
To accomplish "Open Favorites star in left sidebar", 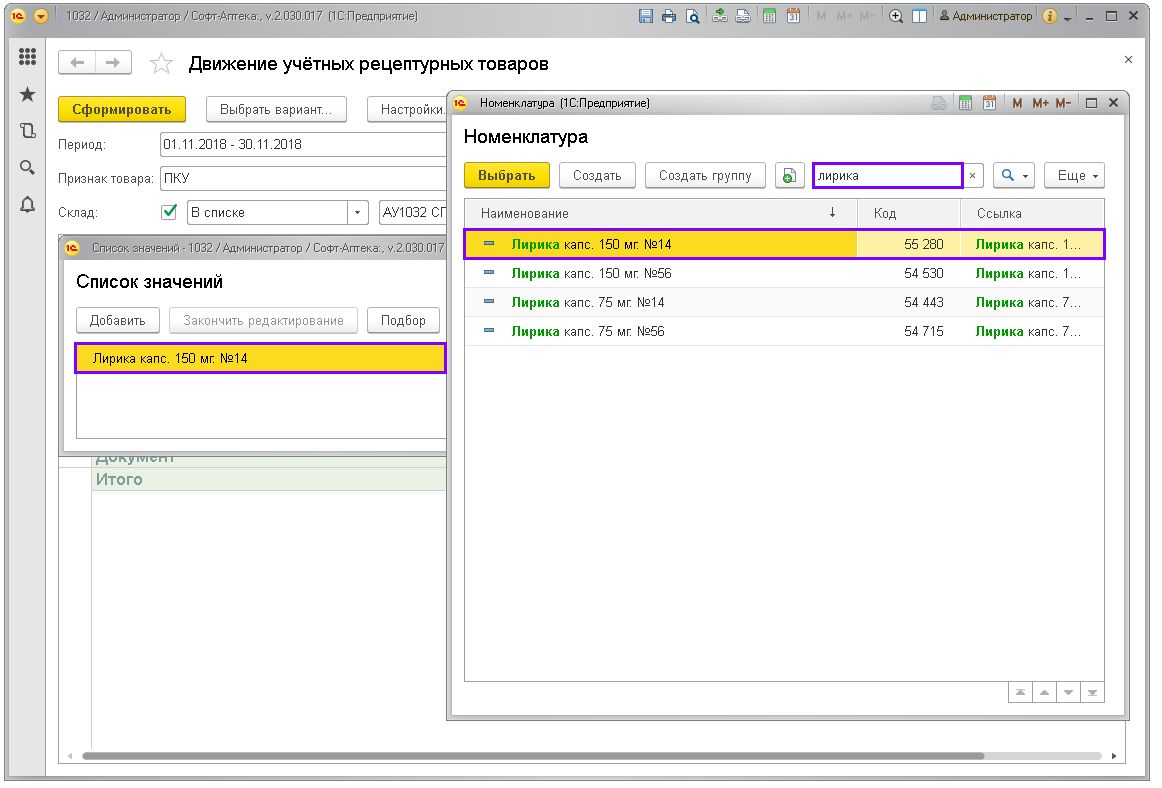I will point(27,94).
